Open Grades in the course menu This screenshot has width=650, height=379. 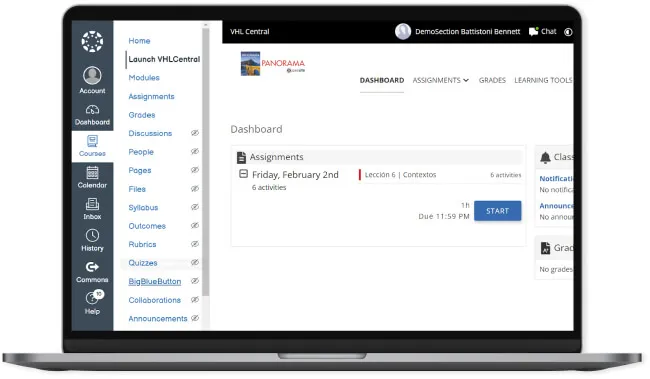(x=142, y=115)
